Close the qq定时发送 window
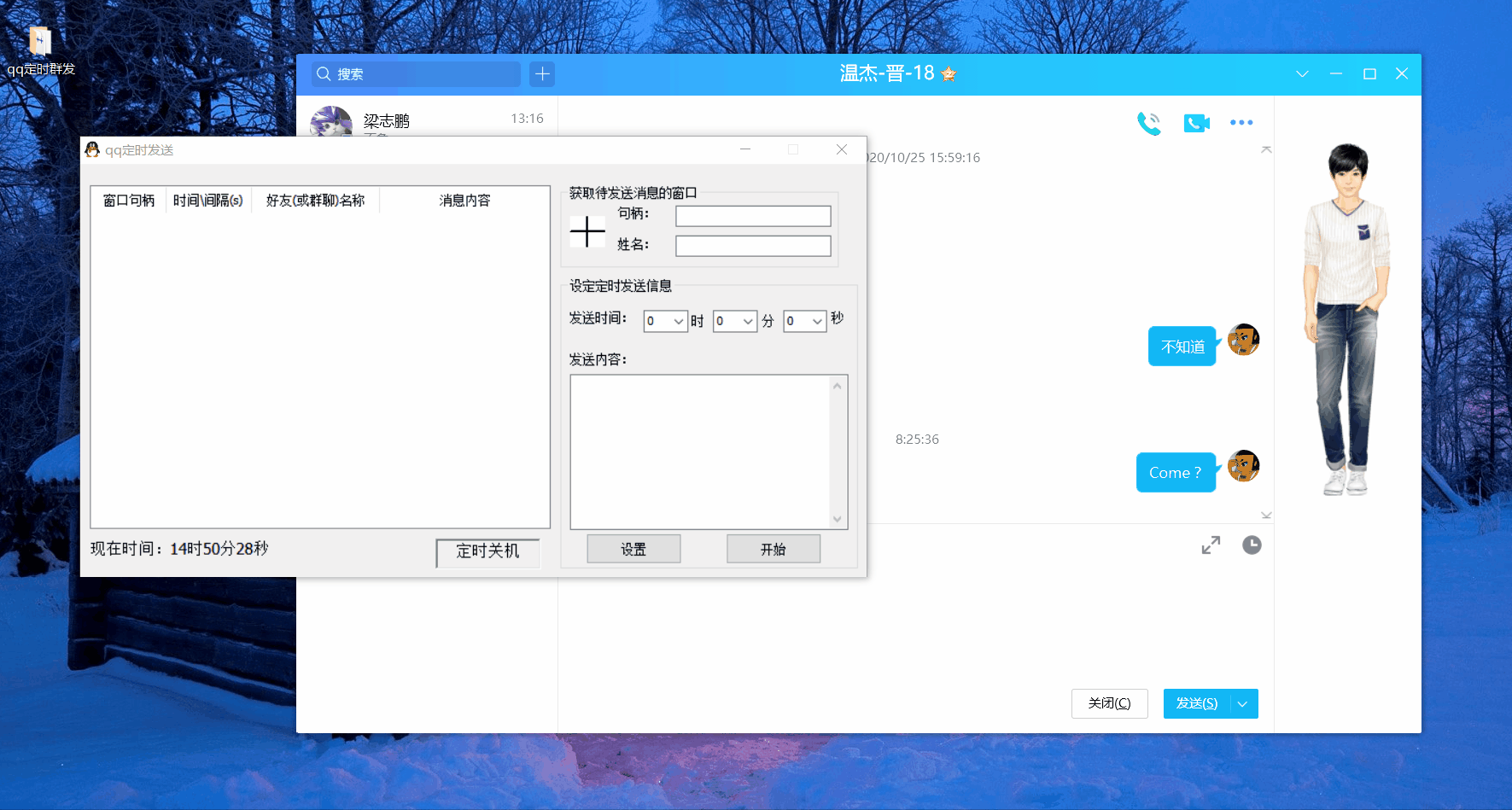The width and height of the screenshot is (1512, 810). (x=842, y=149)
